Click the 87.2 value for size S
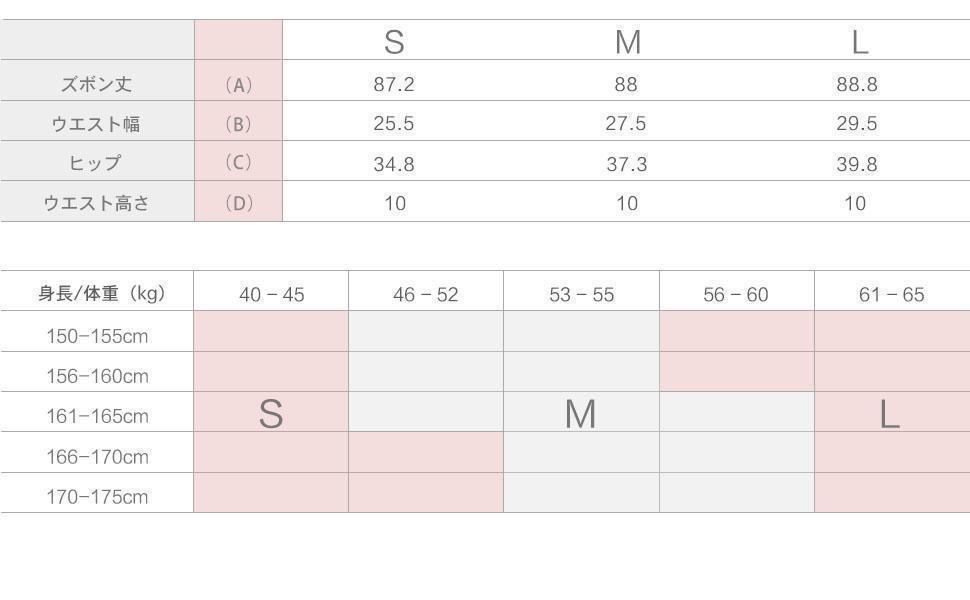Viewport: 970px width, 600px height. click(x=393, y=84)
